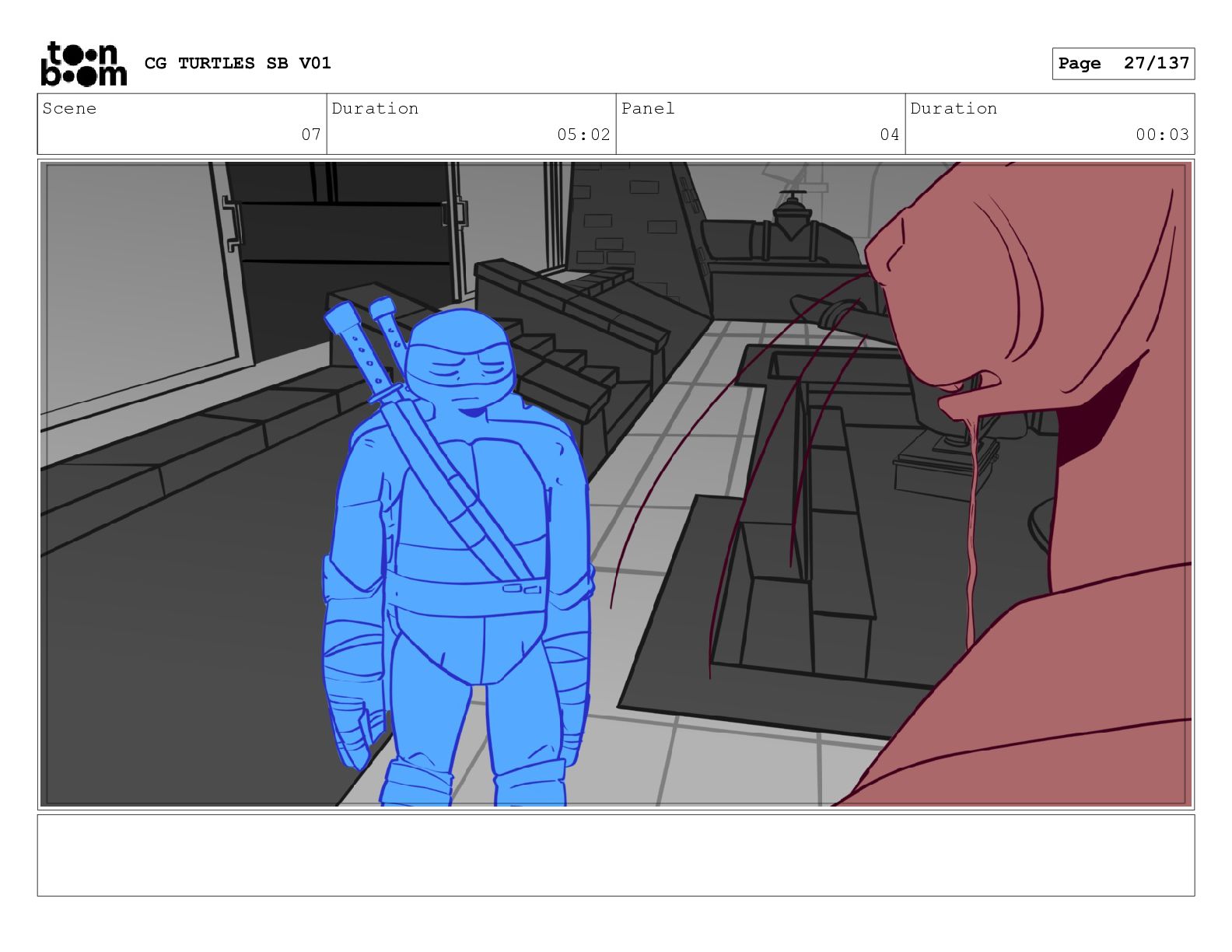Click panel number '04'
The image size is (1232, 952).
(890, 135)
